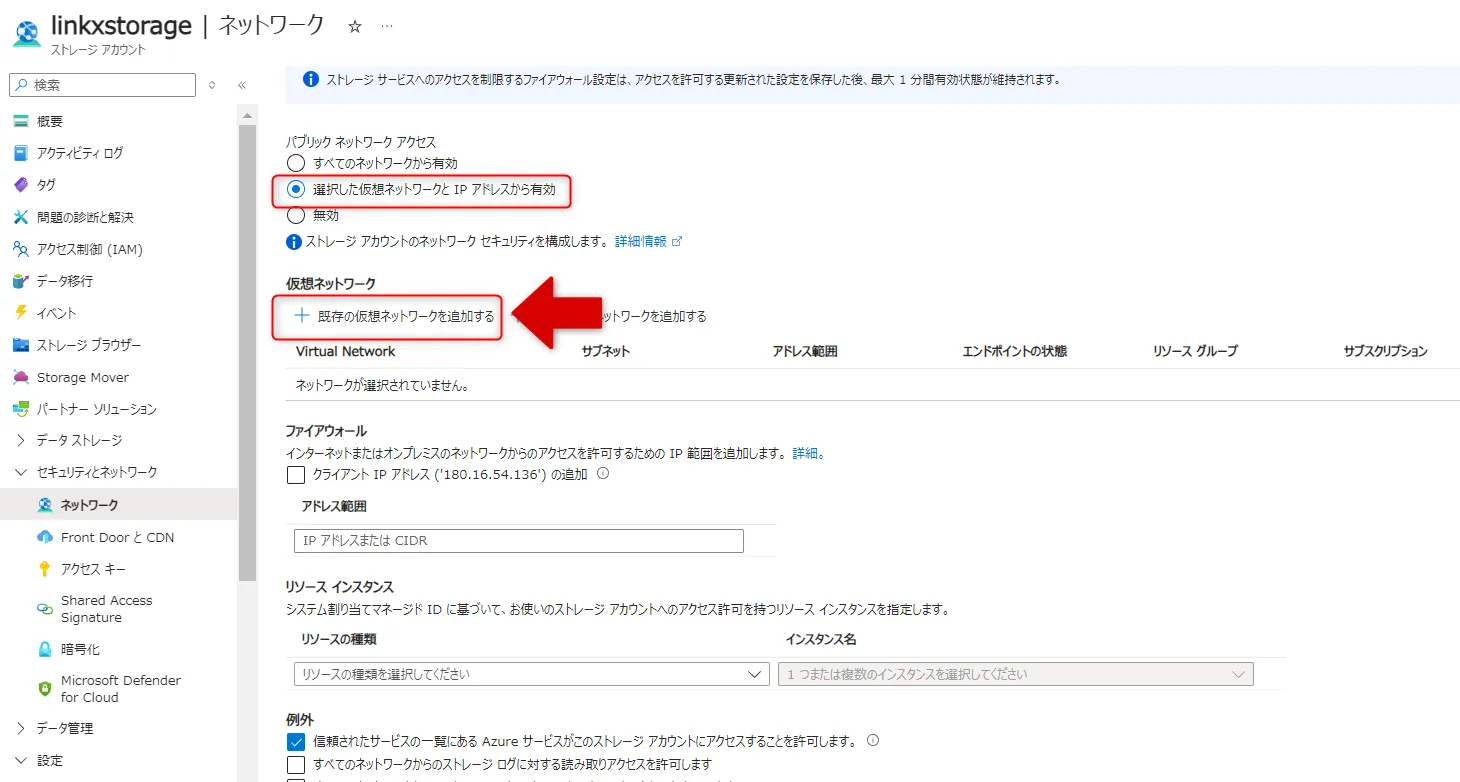Open Front Door と CDN menu item

point(118,537)
